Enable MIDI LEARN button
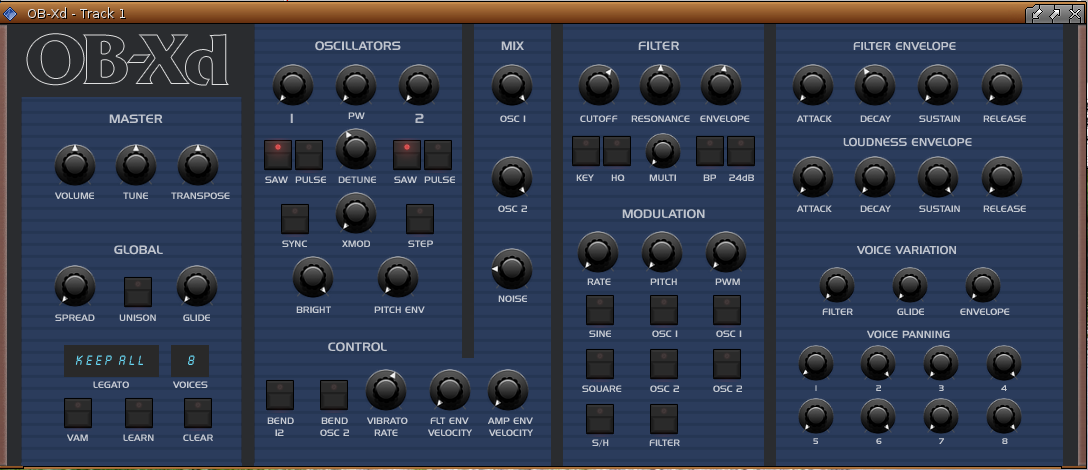The height and width of the screenshot is (470, 1088). [x=139, y=412]
